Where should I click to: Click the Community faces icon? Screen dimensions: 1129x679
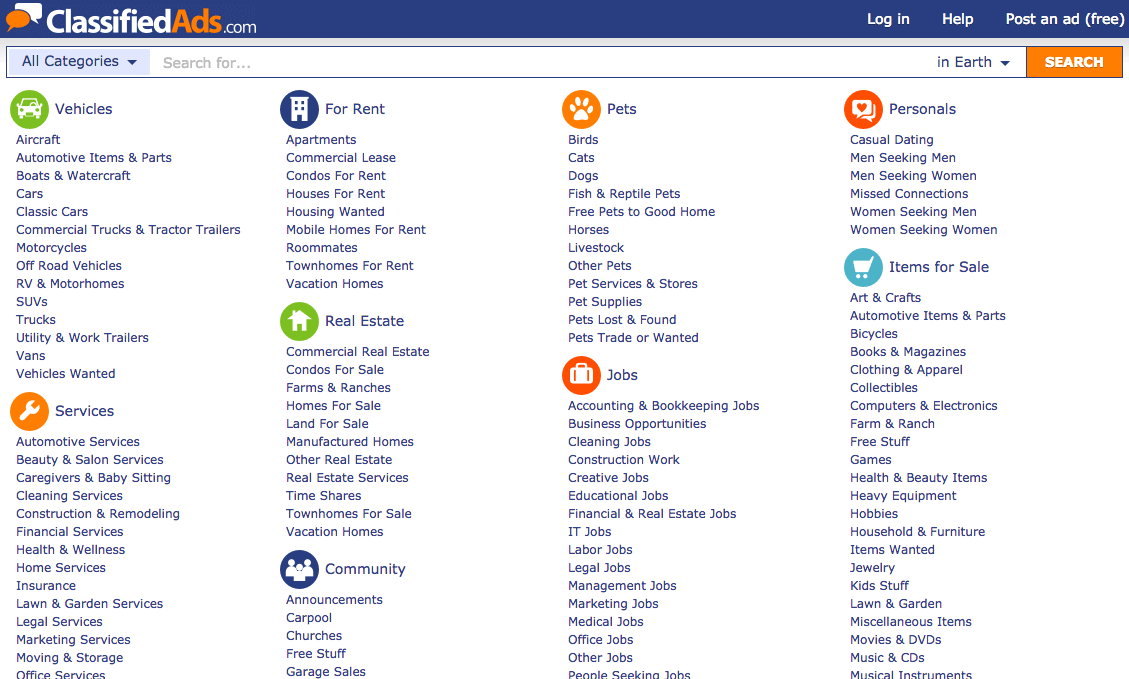click(x=299, y=568)
